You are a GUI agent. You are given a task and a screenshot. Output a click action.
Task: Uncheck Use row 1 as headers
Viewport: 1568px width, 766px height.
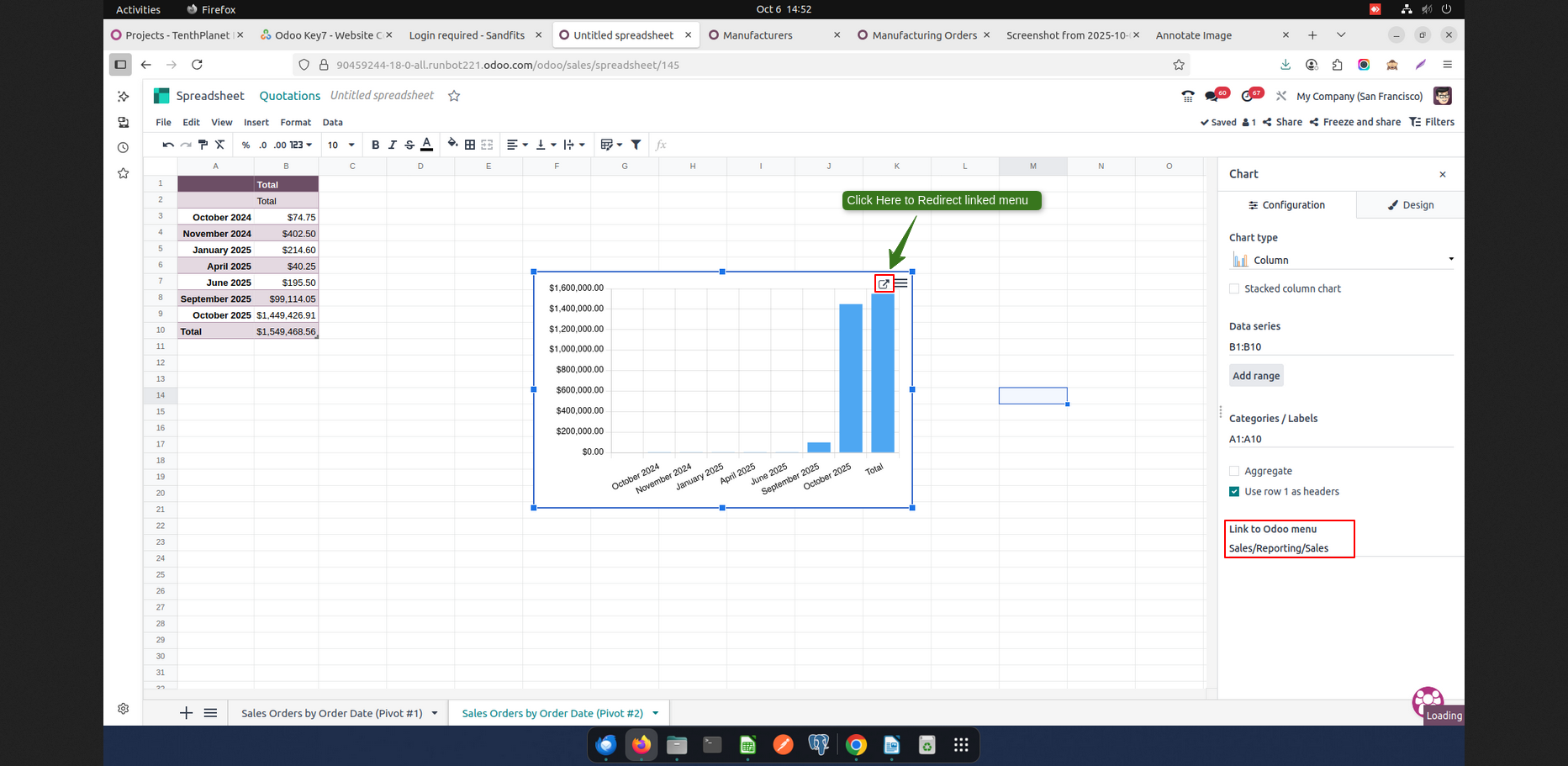coord(1234,492)
